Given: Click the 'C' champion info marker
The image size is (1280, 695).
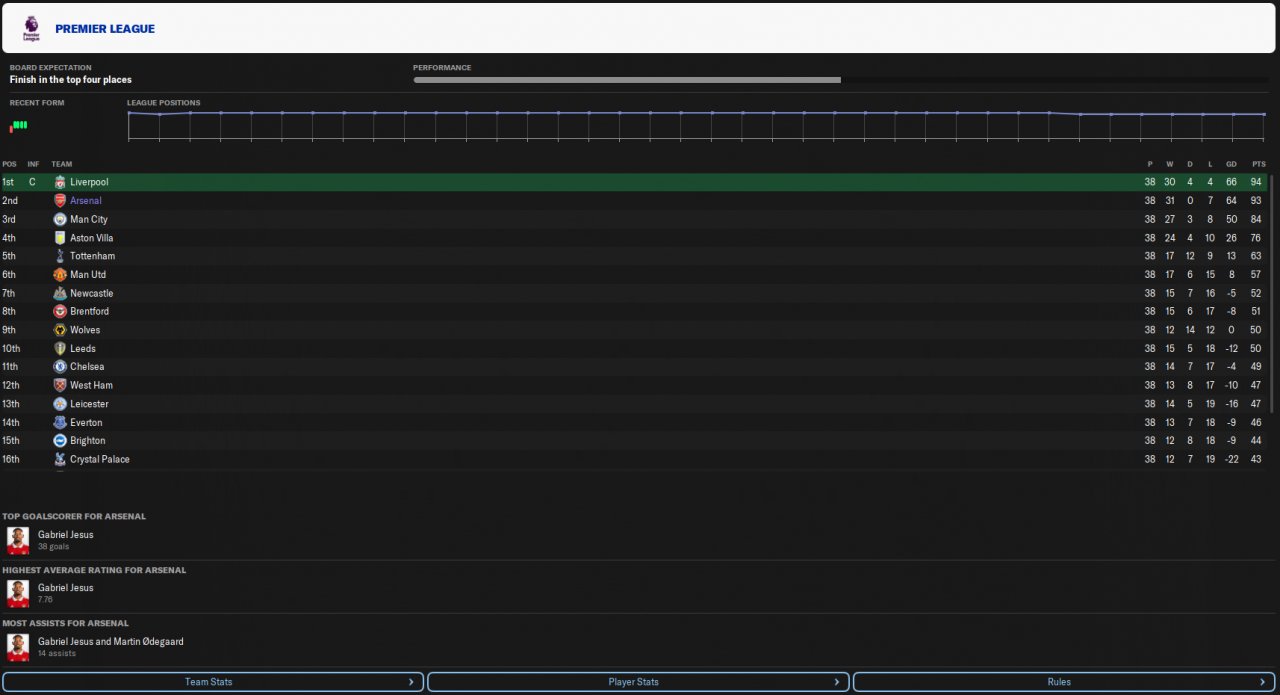Looking at the screenshot, I should (x=32, y=182).
